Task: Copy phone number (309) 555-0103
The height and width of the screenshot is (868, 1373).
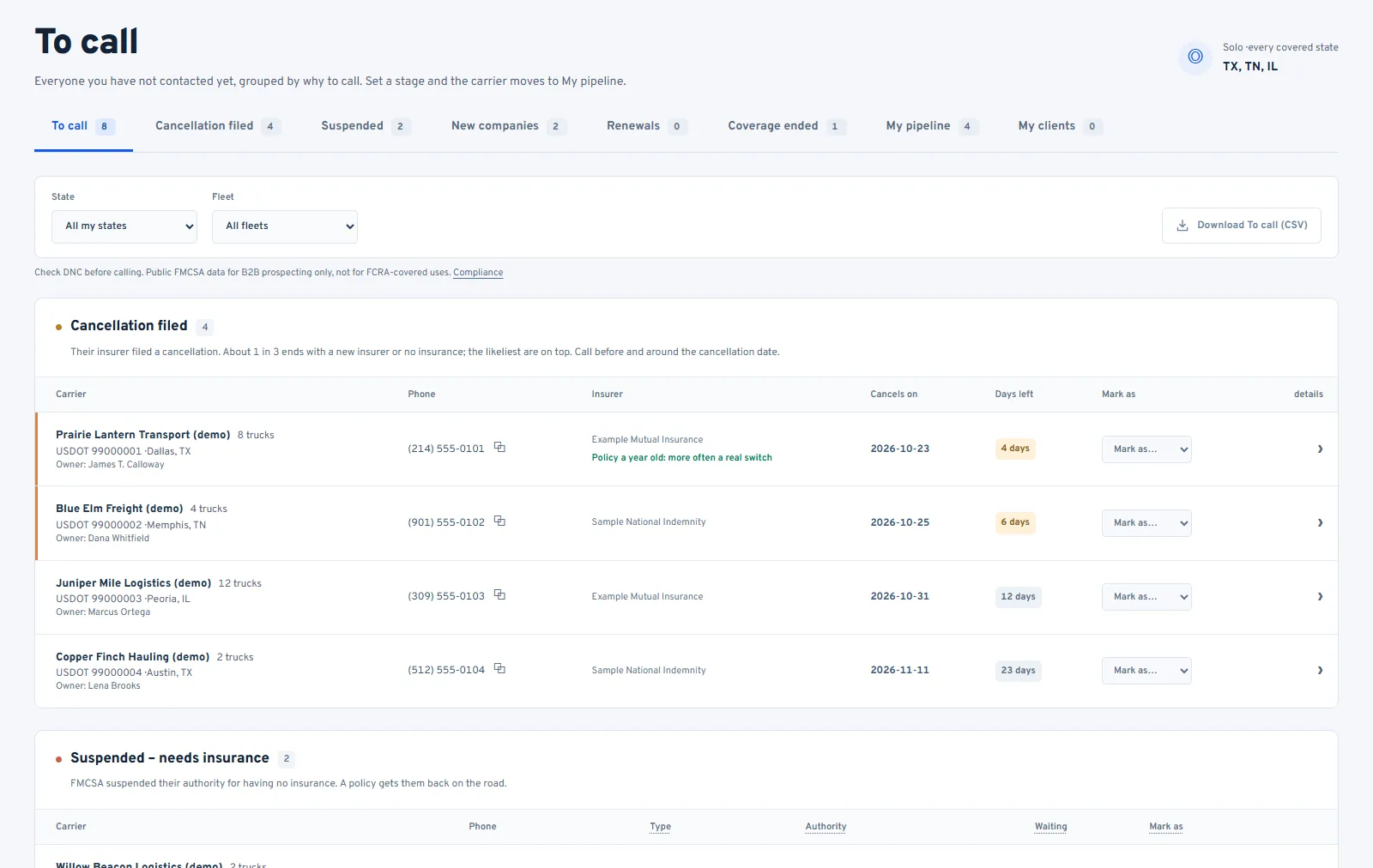Action: pos(499,595)
